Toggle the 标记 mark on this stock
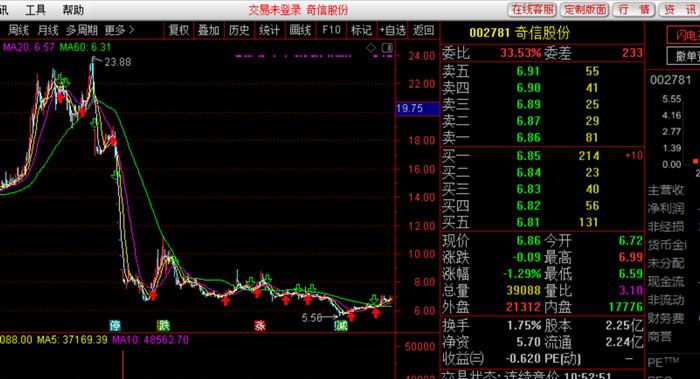Screen dimensions: 700x379 [x=361, y=30]
